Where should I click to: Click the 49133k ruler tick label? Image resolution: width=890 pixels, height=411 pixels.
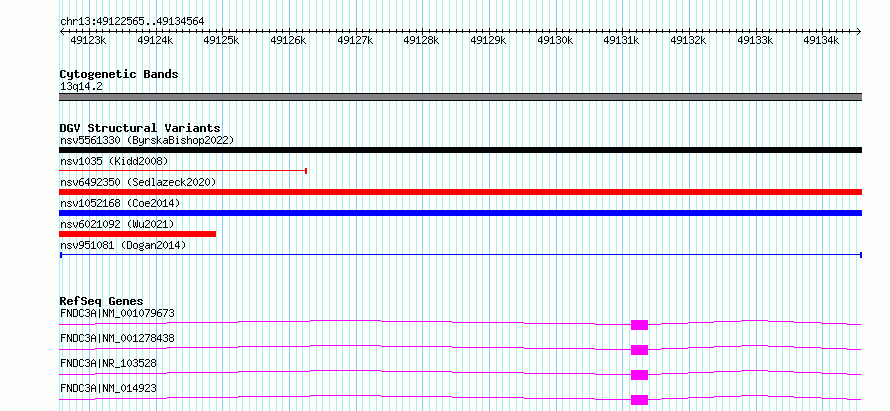coord(755,40)
